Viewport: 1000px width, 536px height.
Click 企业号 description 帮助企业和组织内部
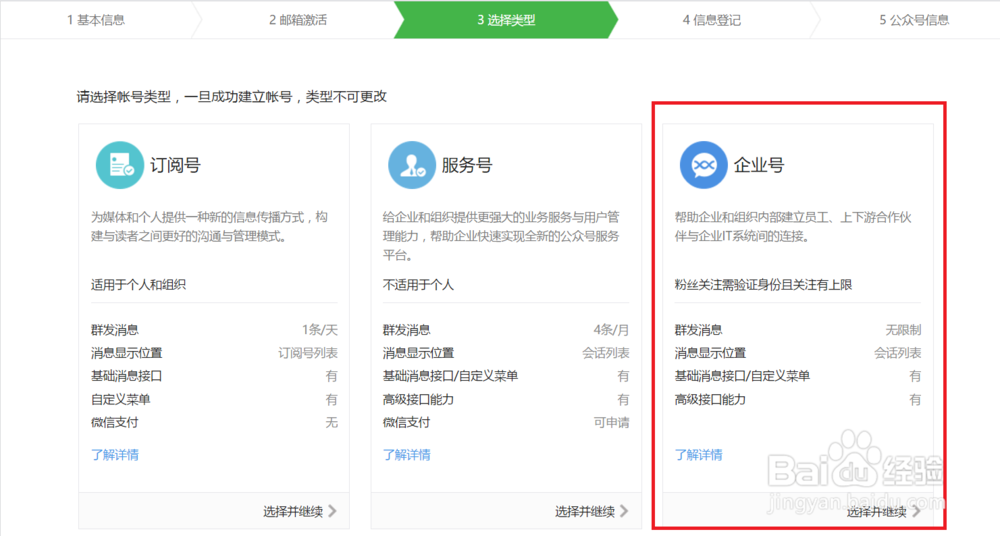(793, 227)
